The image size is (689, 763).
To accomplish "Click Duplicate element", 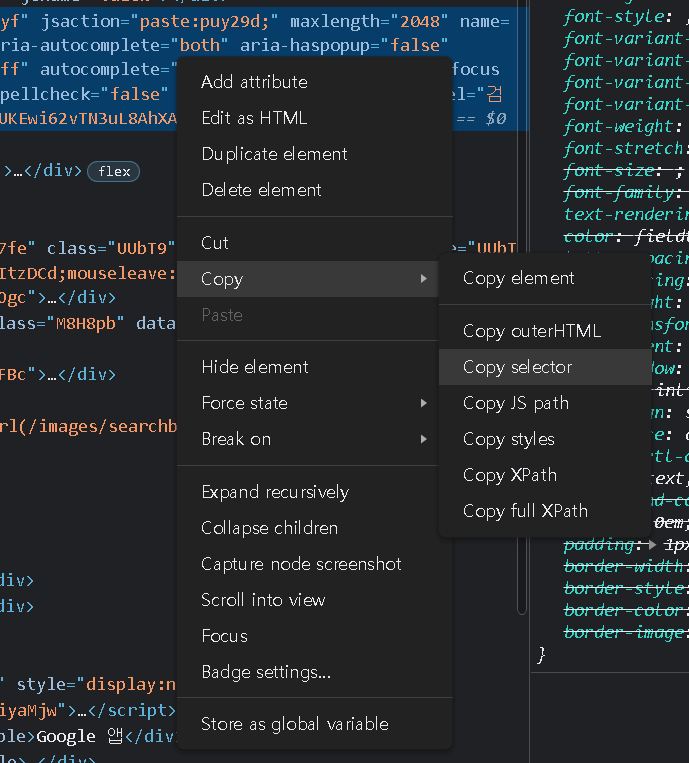I will coord(314,154).
